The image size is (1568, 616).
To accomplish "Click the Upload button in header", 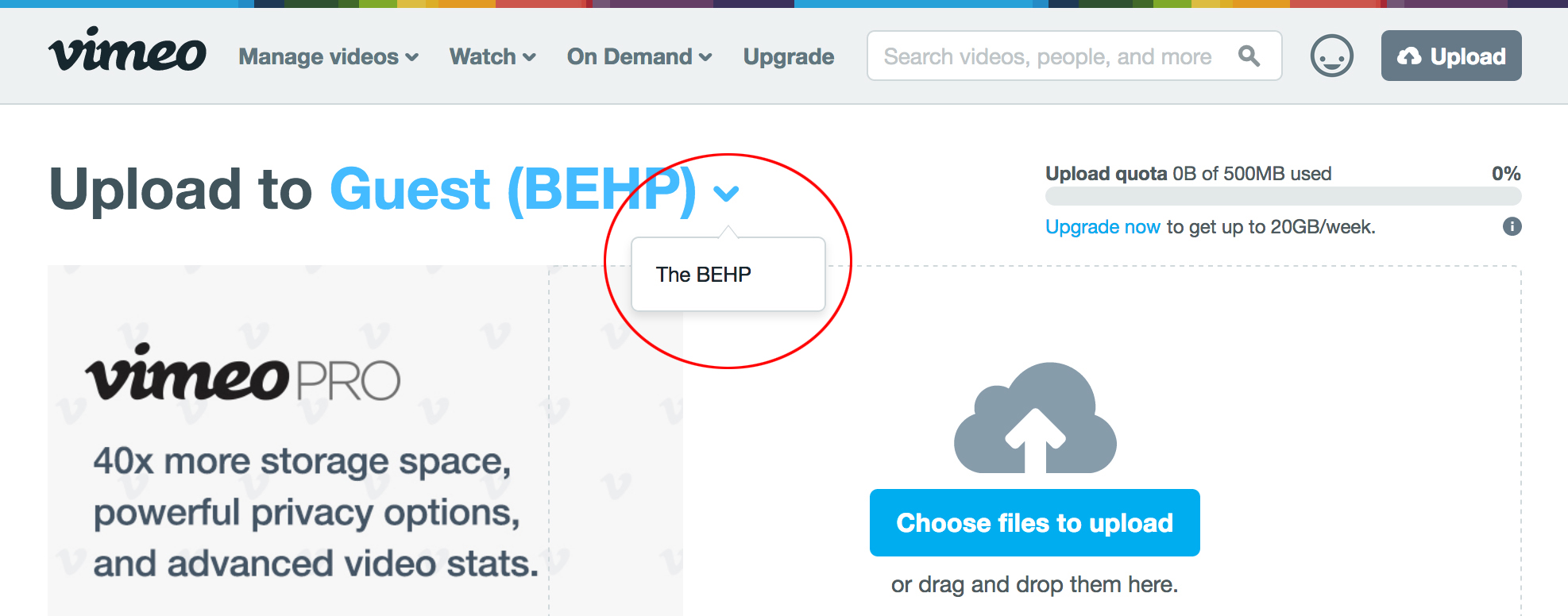I will (1450, 56).
